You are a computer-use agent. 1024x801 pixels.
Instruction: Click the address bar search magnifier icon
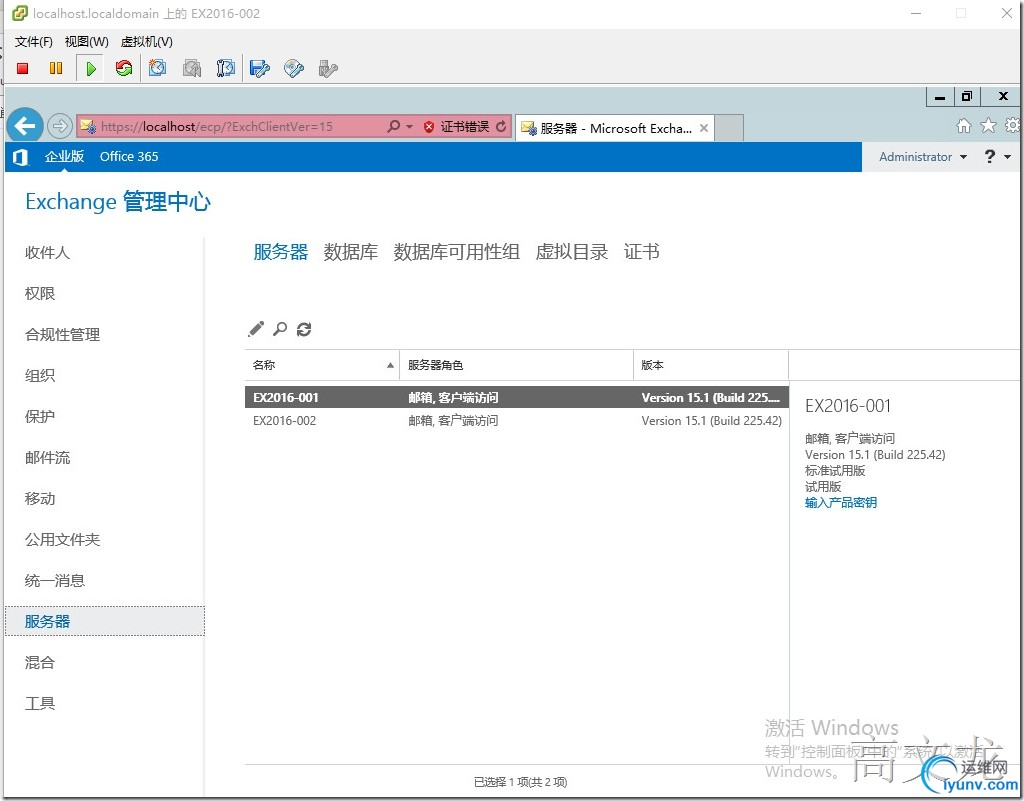point(393,126)
